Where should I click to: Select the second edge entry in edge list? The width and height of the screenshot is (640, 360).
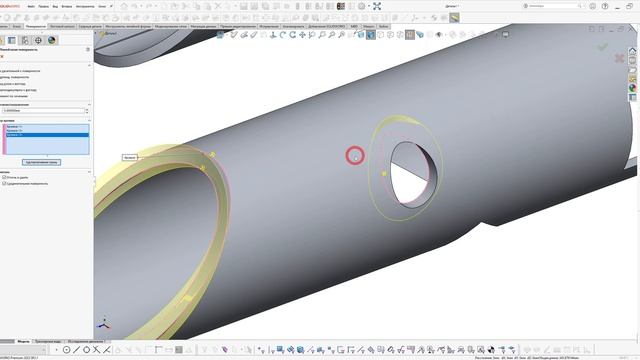click(47, 131)
